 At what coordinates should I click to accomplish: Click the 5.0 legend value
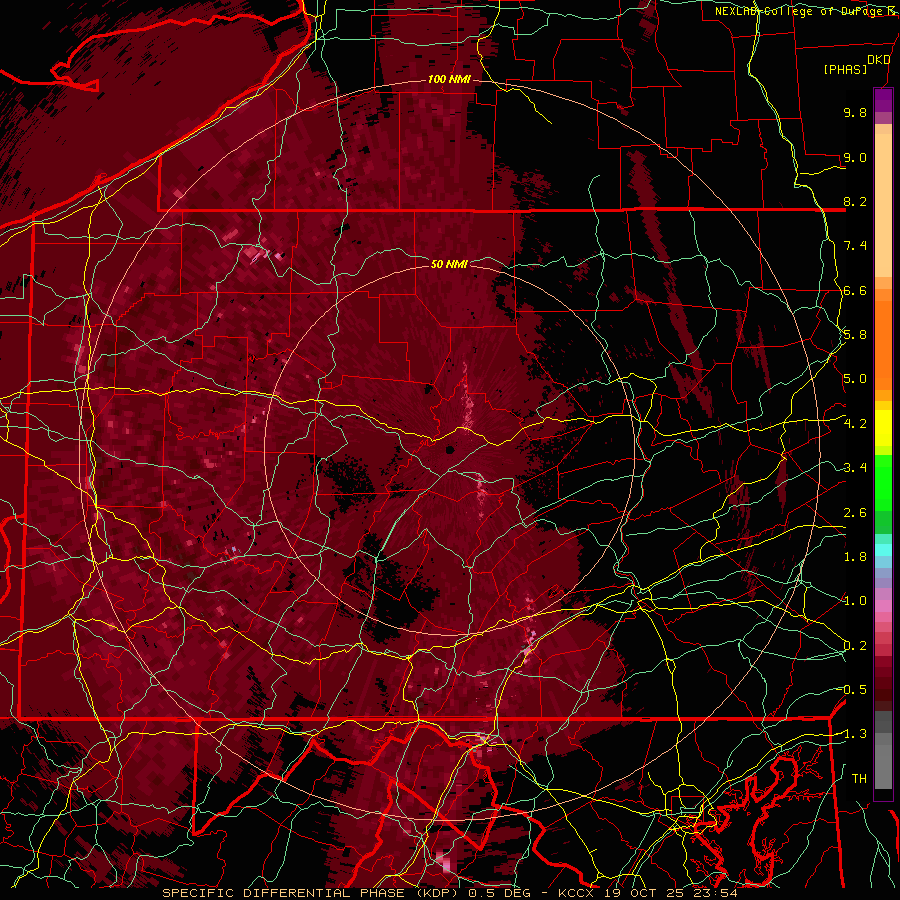click(x=855, y=379)
